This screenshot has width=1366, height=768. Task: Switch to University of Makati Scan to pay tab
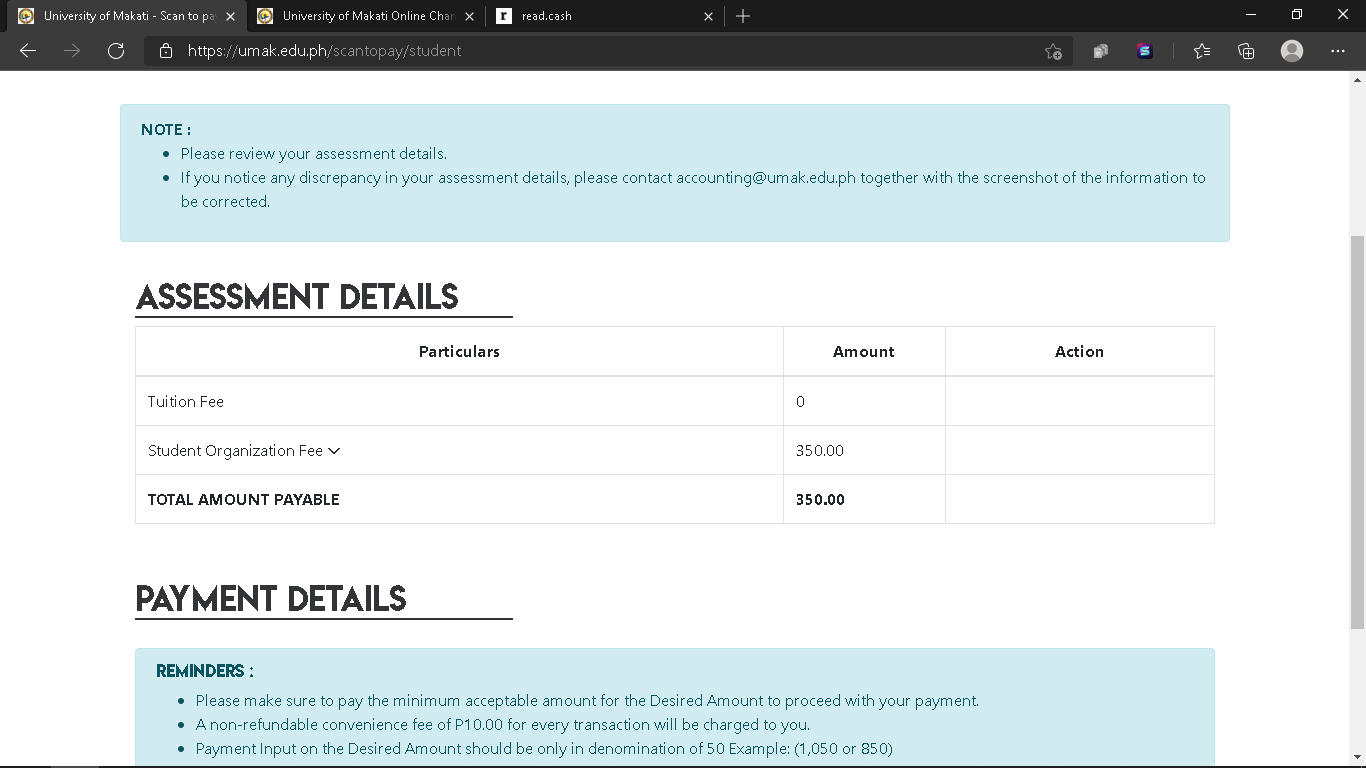[125, 16]
